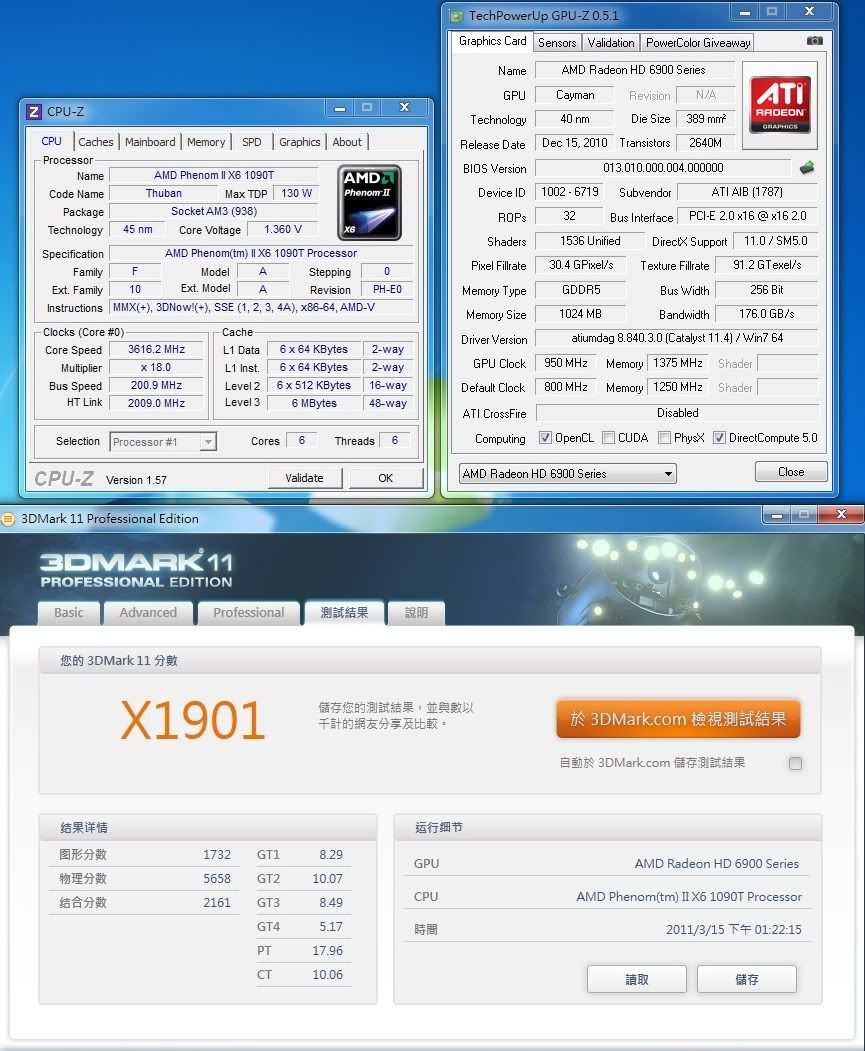Open the About tab in CPU-Z
Screen dimensions: 865x1051
347,142
